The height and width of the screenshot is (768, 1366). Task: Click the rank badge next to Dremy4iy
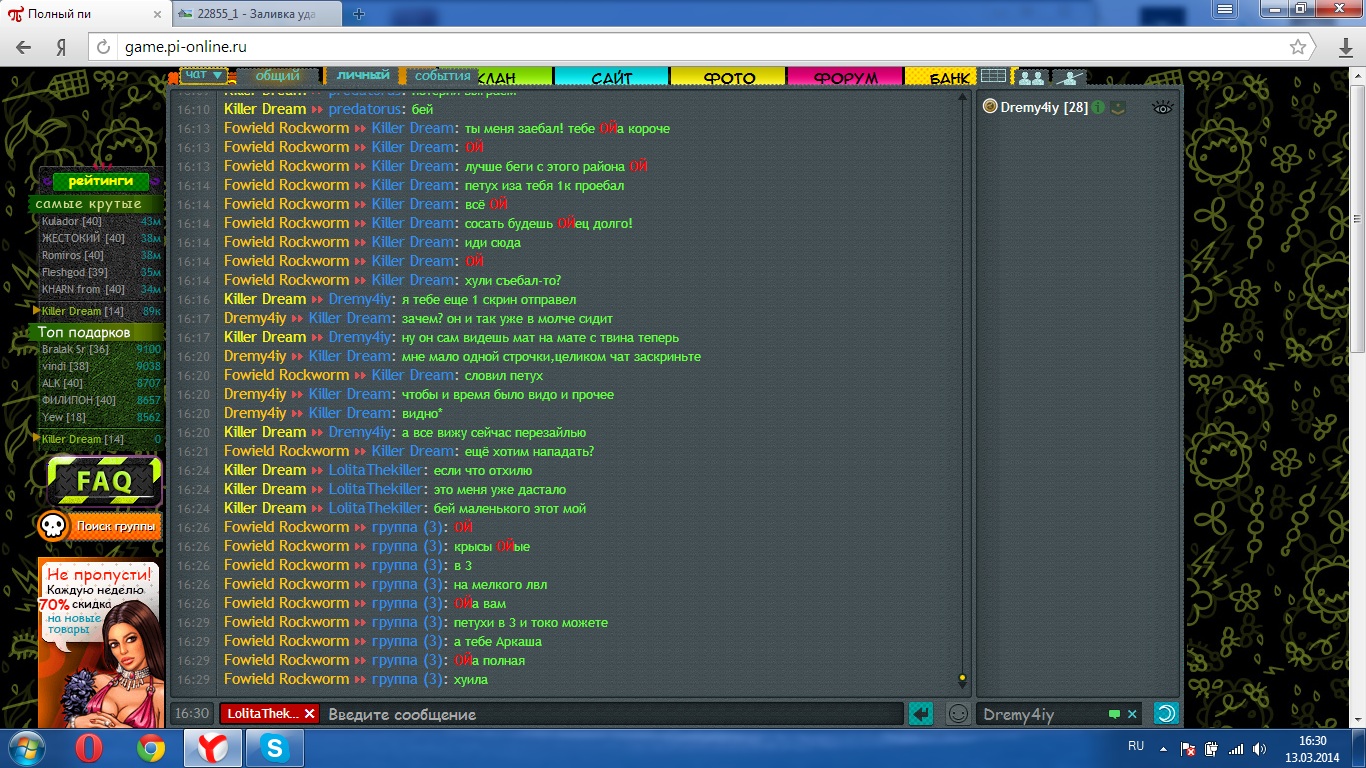(1118, 107)
